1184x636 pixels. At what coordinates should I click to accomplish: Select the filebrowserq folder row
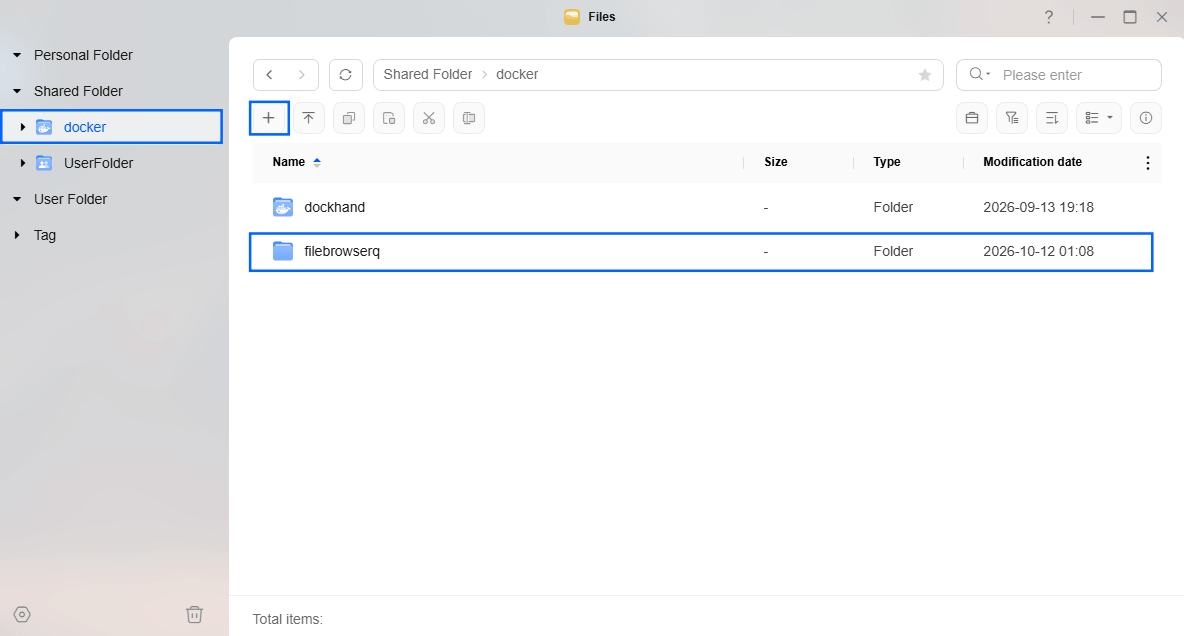tap(701, 252)
